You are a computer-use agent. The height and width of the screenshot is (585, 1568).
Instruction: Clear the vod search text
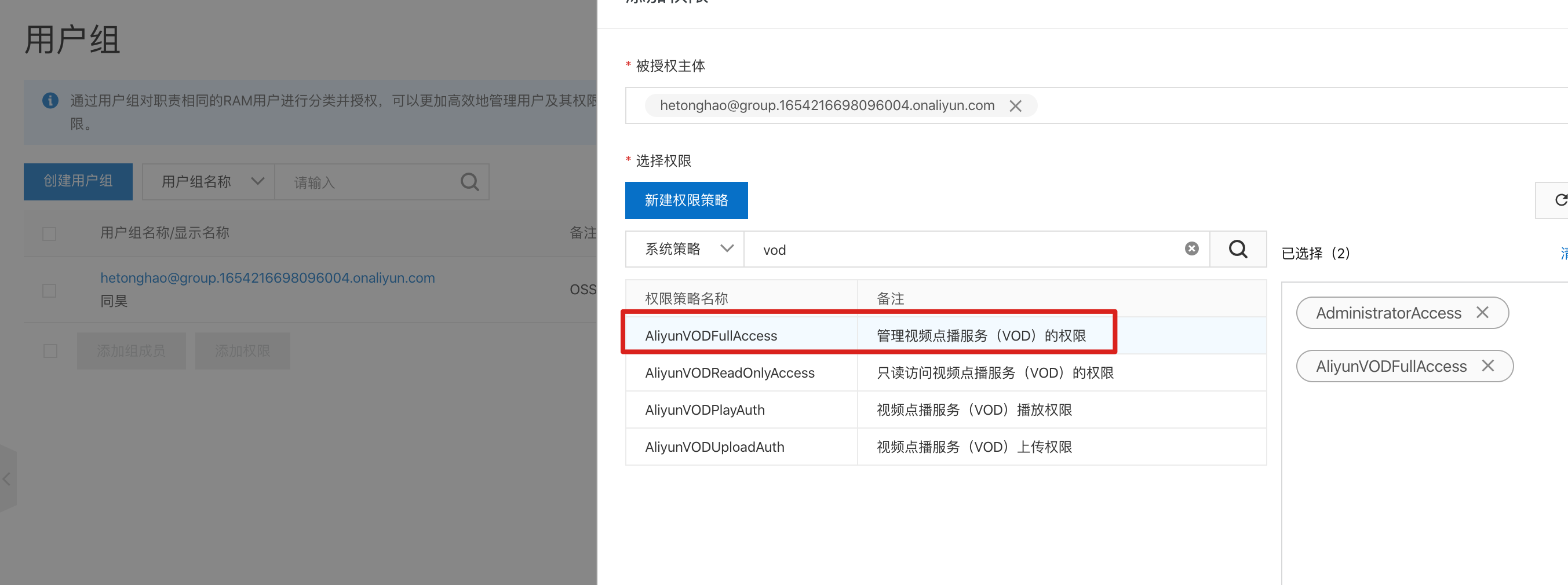1191,248
